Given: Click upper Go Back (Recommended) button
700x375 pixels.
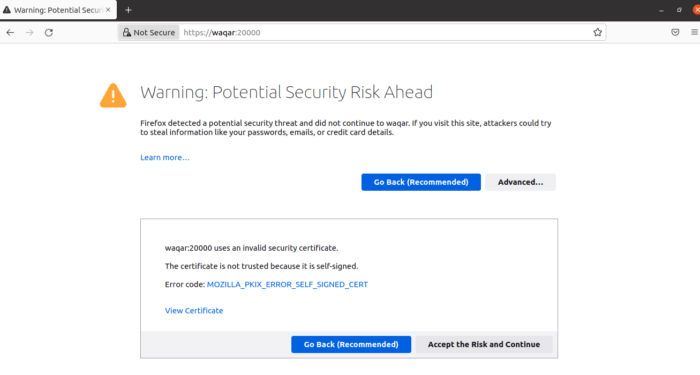Looking at the screenshot, I should click(421, 182).
